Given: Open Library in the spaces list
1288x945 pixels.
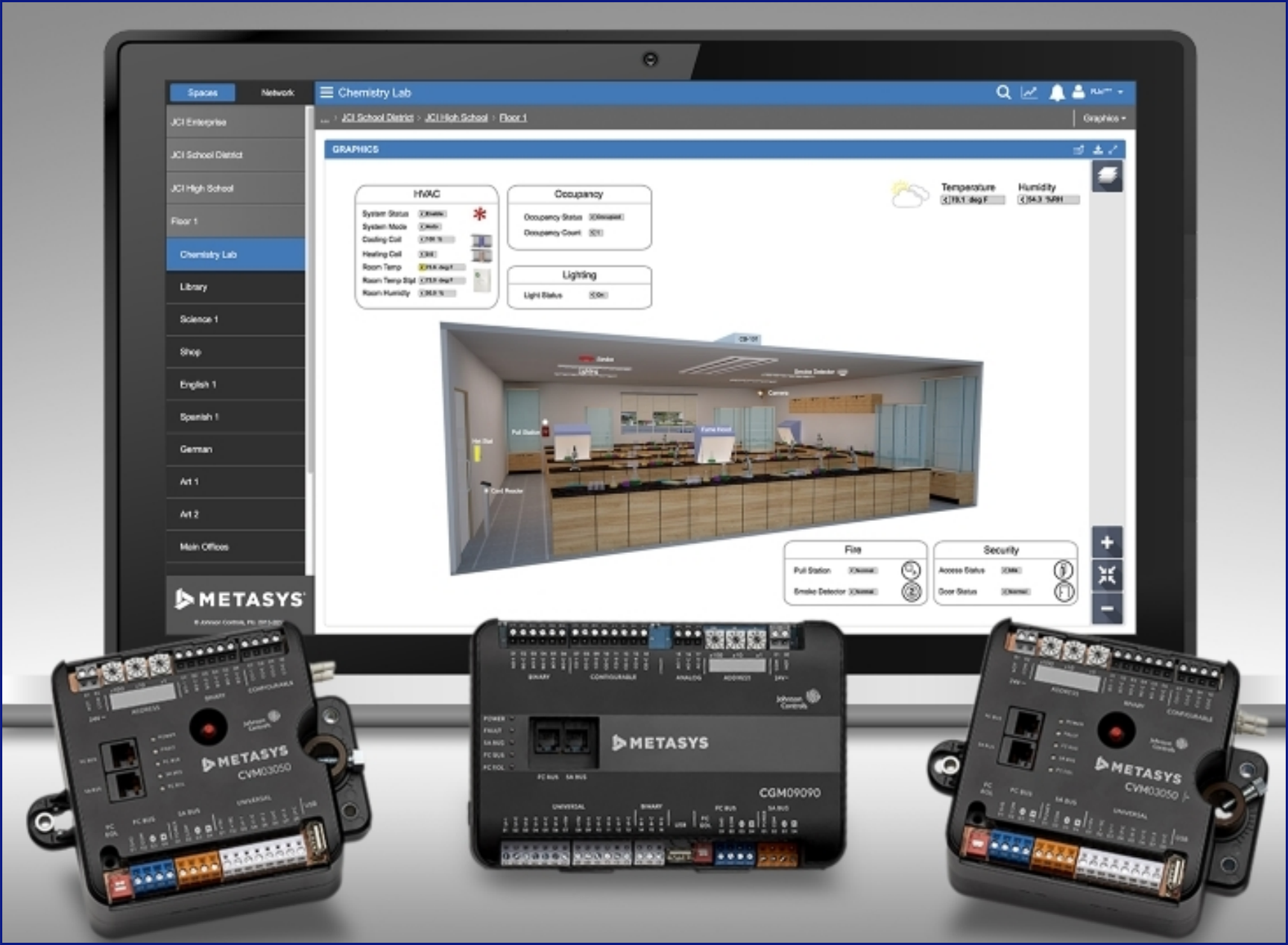Looking at the screenshot, I should [236, 287].
